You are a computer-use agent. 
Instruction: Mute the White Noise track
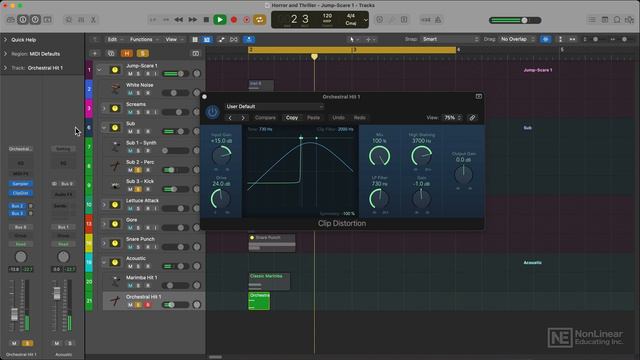point(130,93)
